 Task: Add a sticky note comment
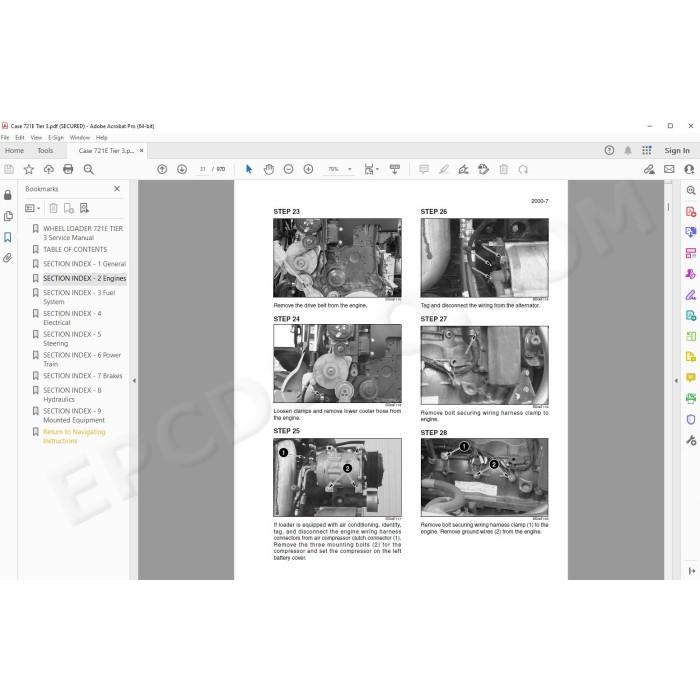point(424,169)
